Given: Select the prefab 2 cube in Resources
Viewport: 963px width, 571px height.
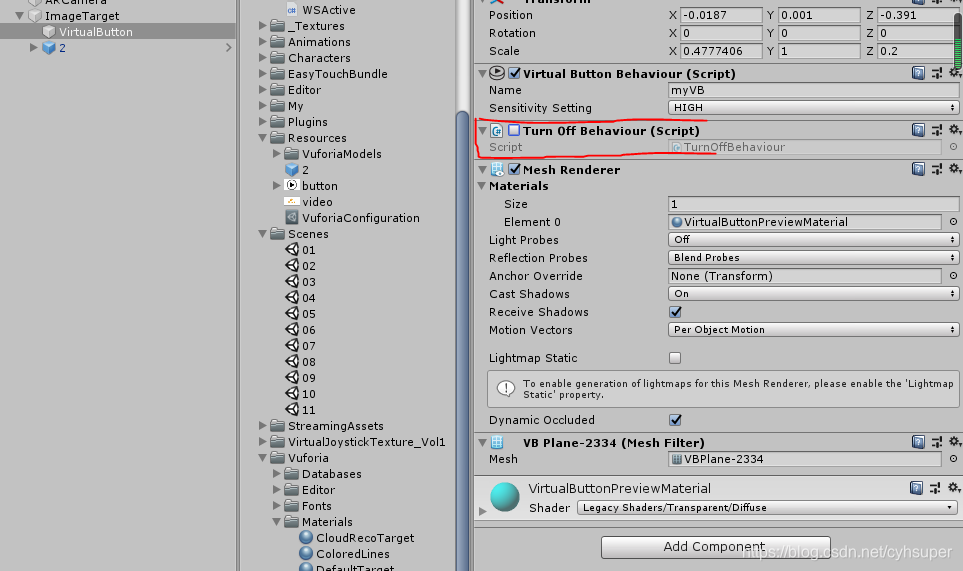Looking at the screenshot, I should pyautogui.click(x=297, y=169).
